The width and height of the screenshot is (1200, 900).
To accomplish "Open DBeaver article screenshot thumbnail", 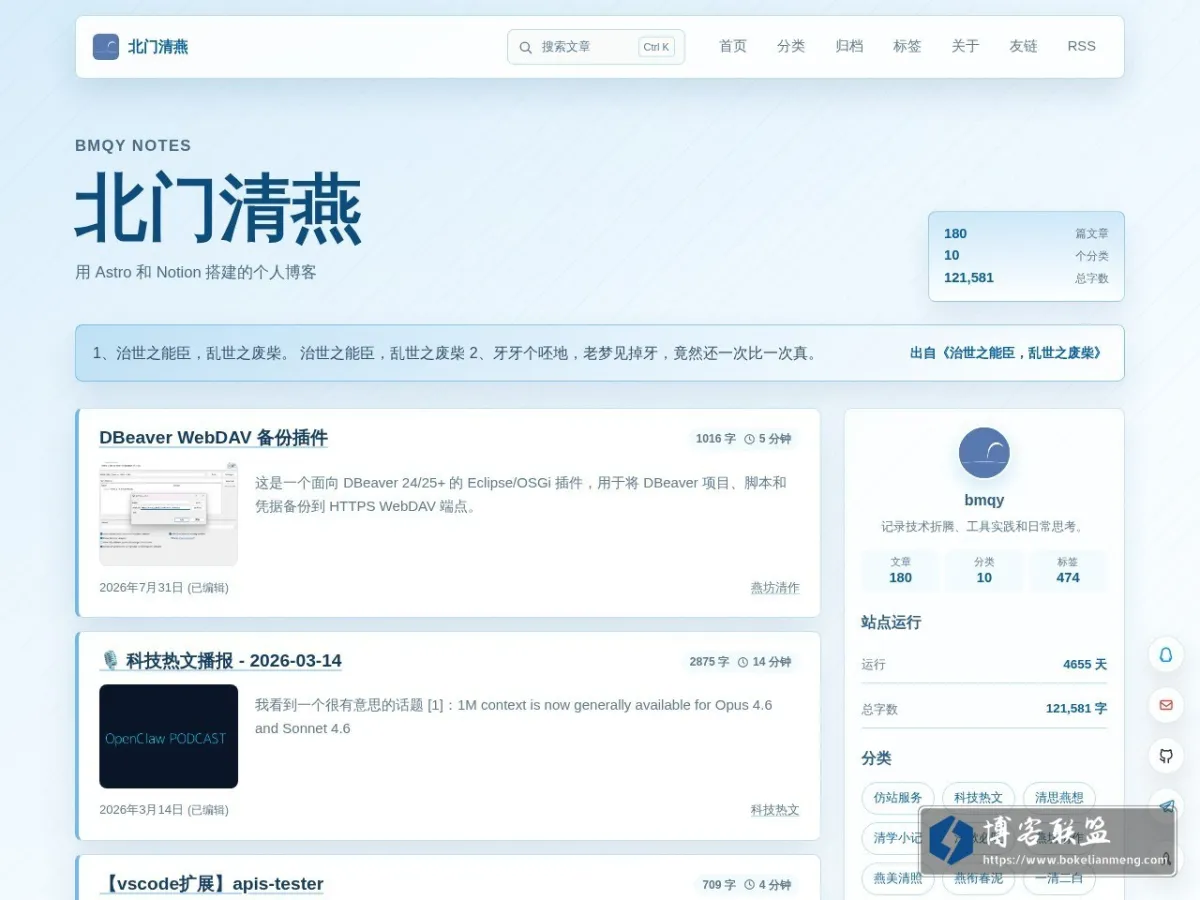I will [169, 513].
